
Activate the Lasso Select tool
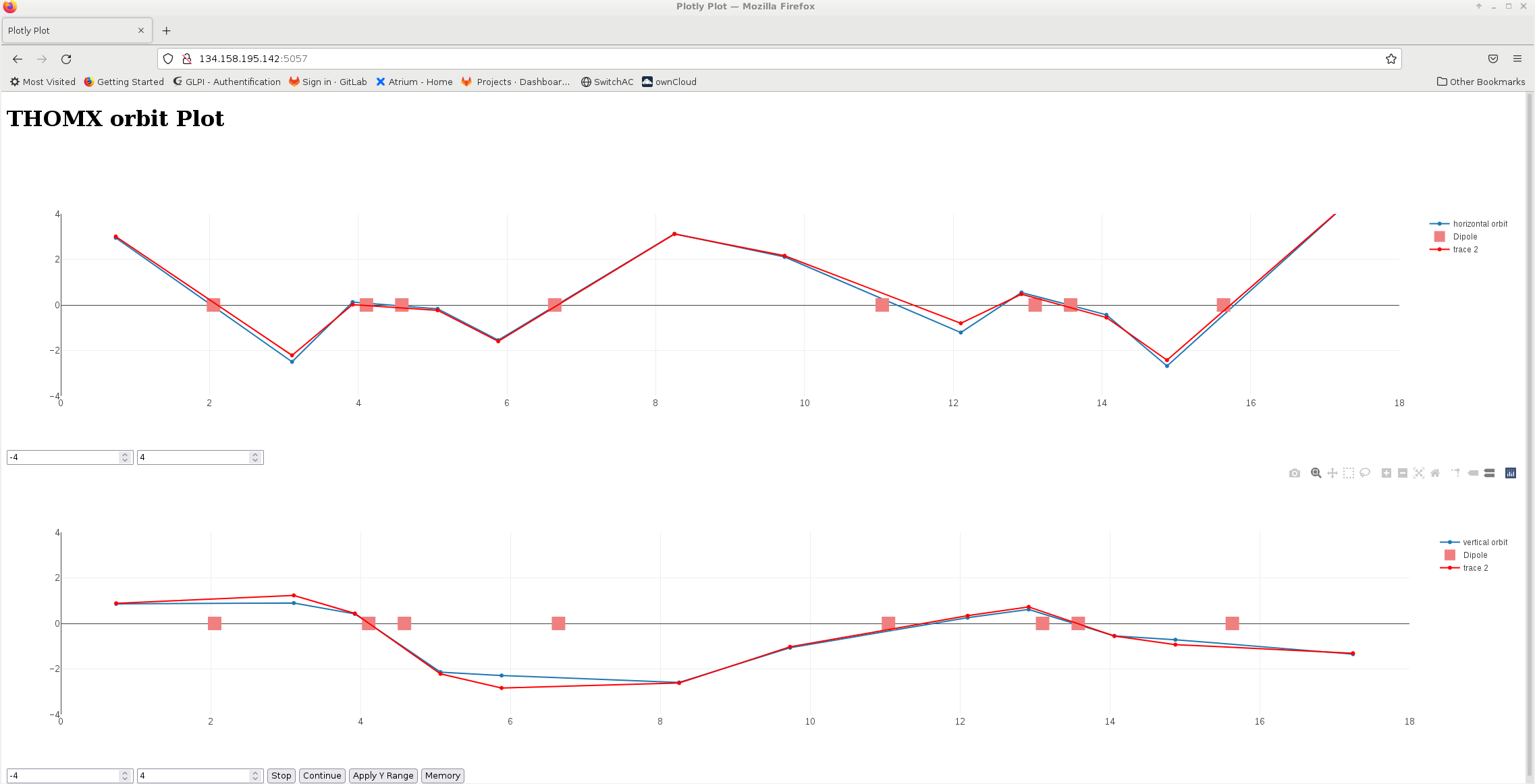[1365, 473]
